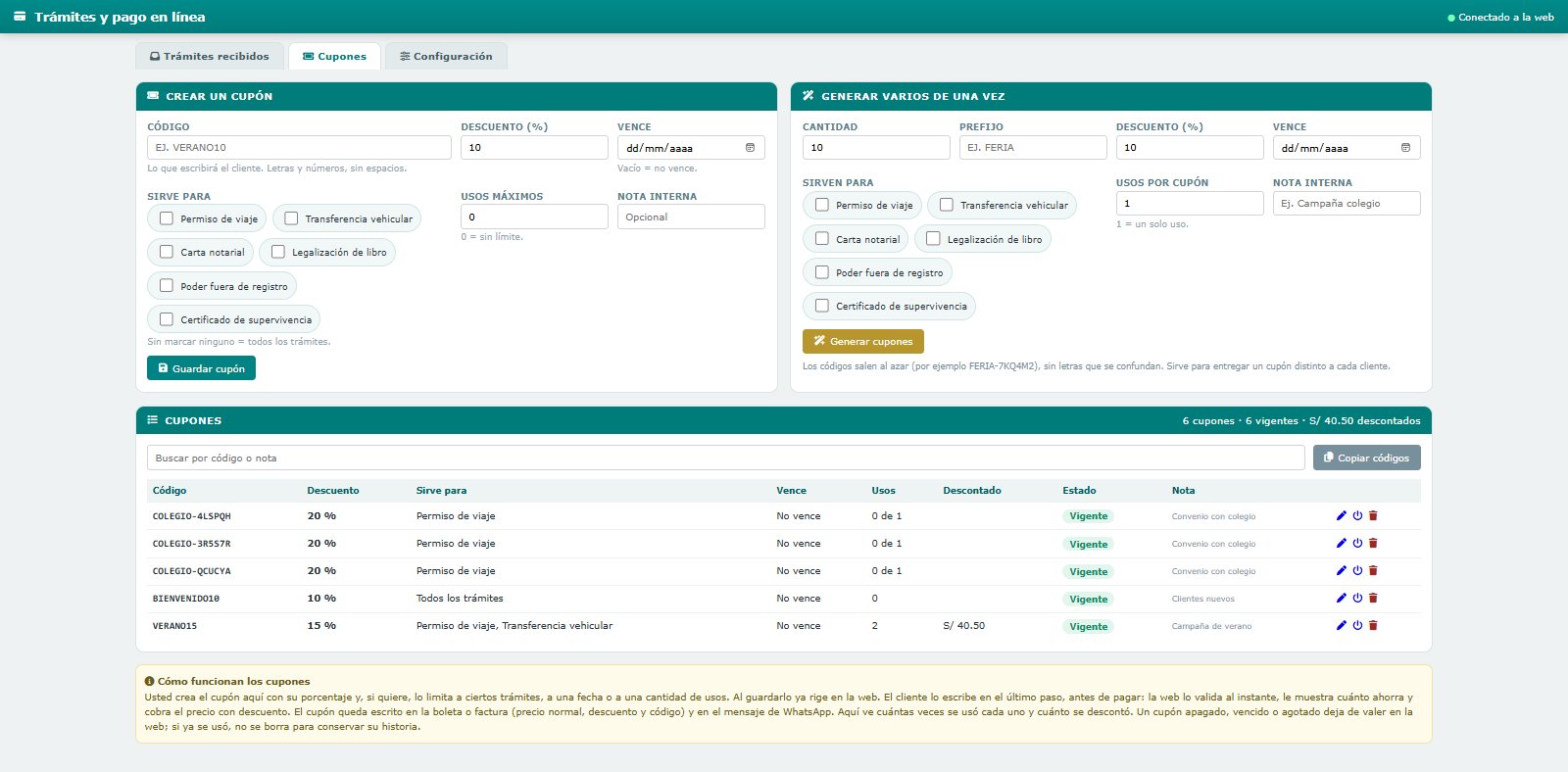Viewport: 1568px width, 772px height.
Task: Switch to the Trámites recibidos tab
Action: click(x=210, y=56)
